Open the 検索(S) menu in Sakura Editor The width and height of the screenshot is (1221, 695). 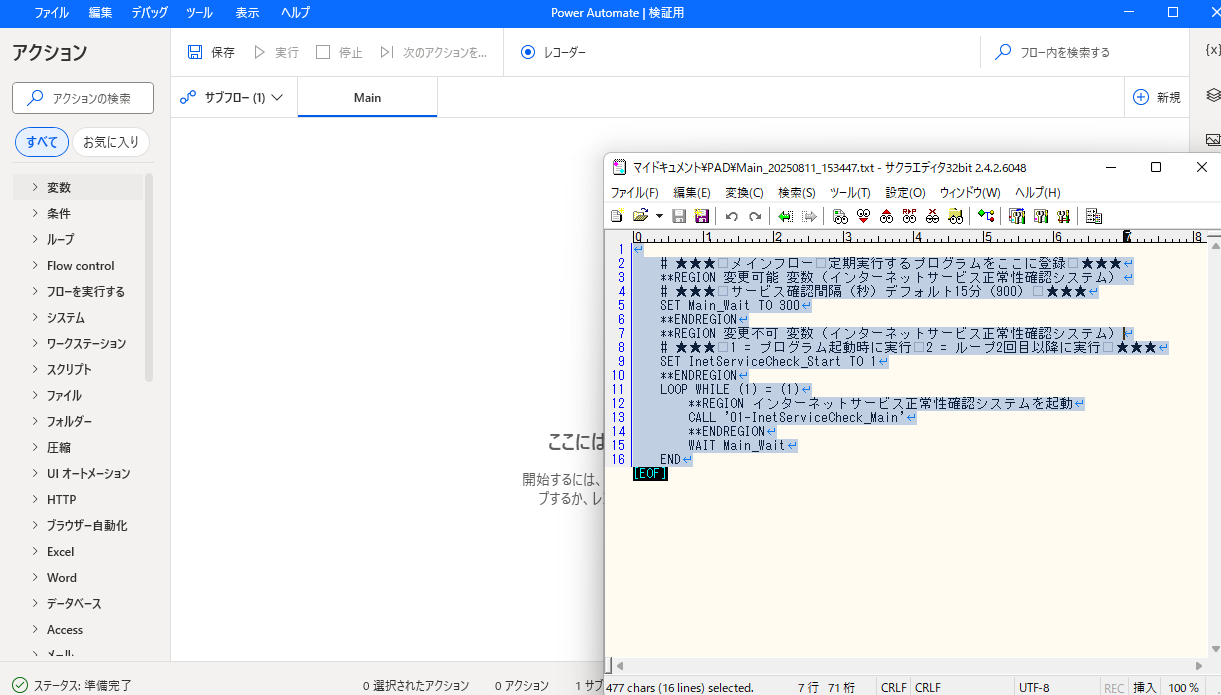[x=797, y=192]
